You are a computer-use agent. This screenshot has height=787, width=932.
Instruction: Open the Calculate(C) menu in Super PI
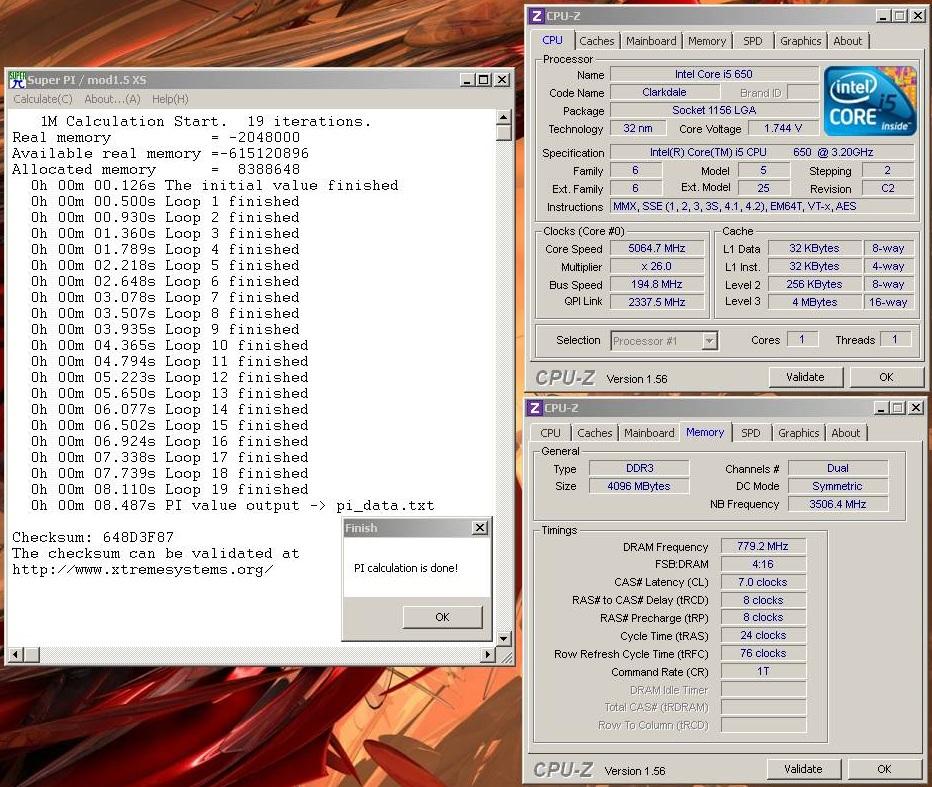(x=43, y=99)
